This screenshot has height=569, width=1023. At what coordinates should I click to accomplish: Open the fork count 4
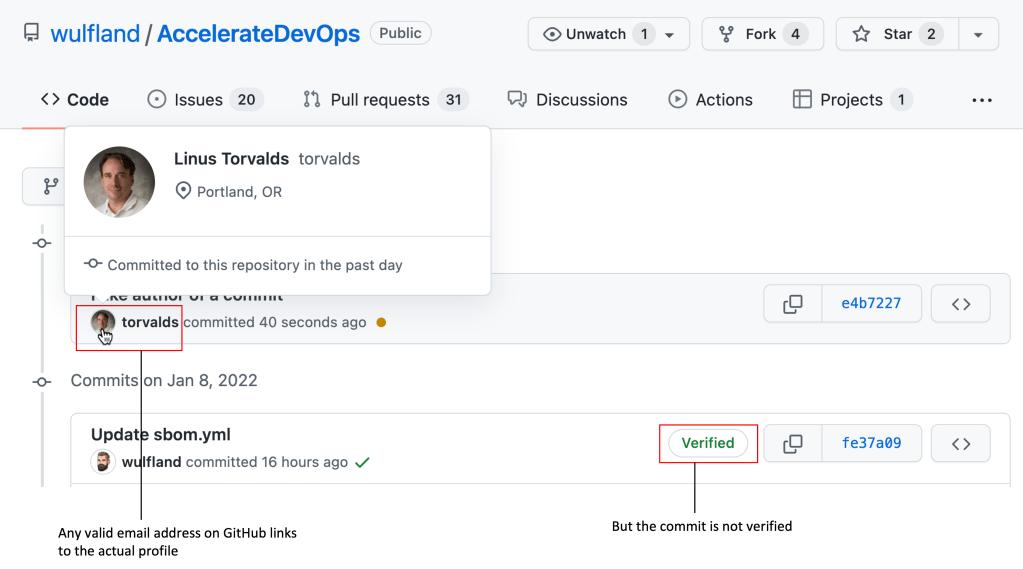[x=795, y=34]
